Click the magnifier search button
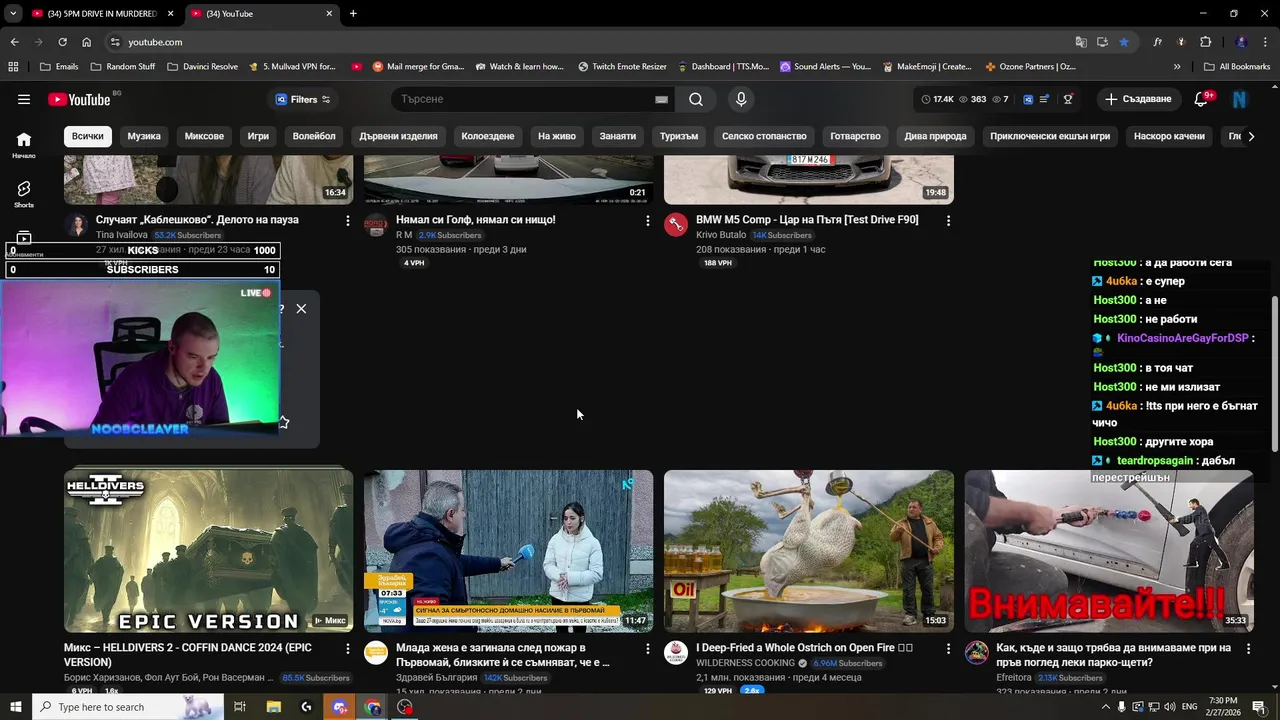1280x720 pixels. click(696, 99)
